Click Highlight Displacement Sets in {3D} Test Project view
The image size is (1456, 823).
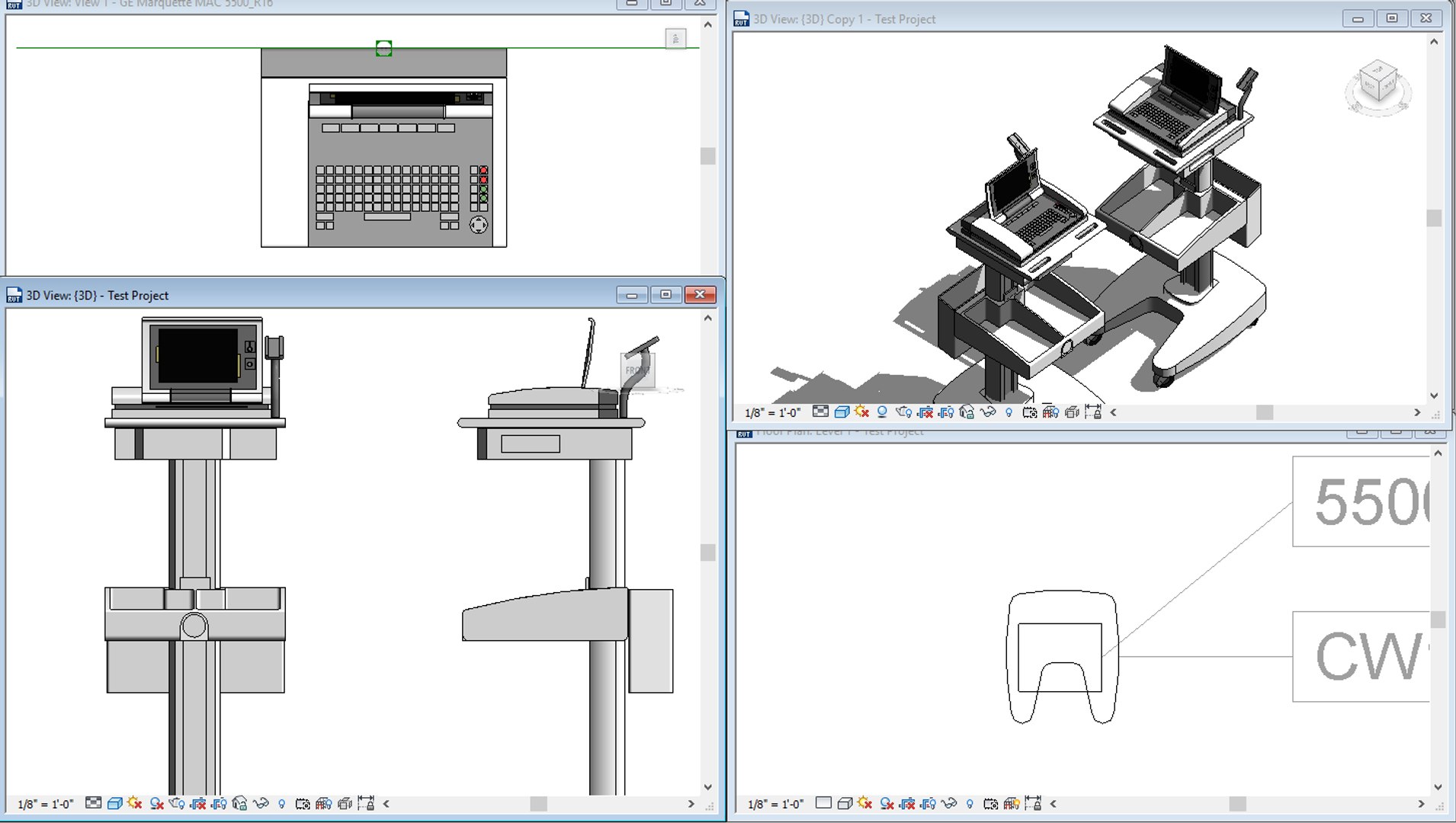(345, 803)
